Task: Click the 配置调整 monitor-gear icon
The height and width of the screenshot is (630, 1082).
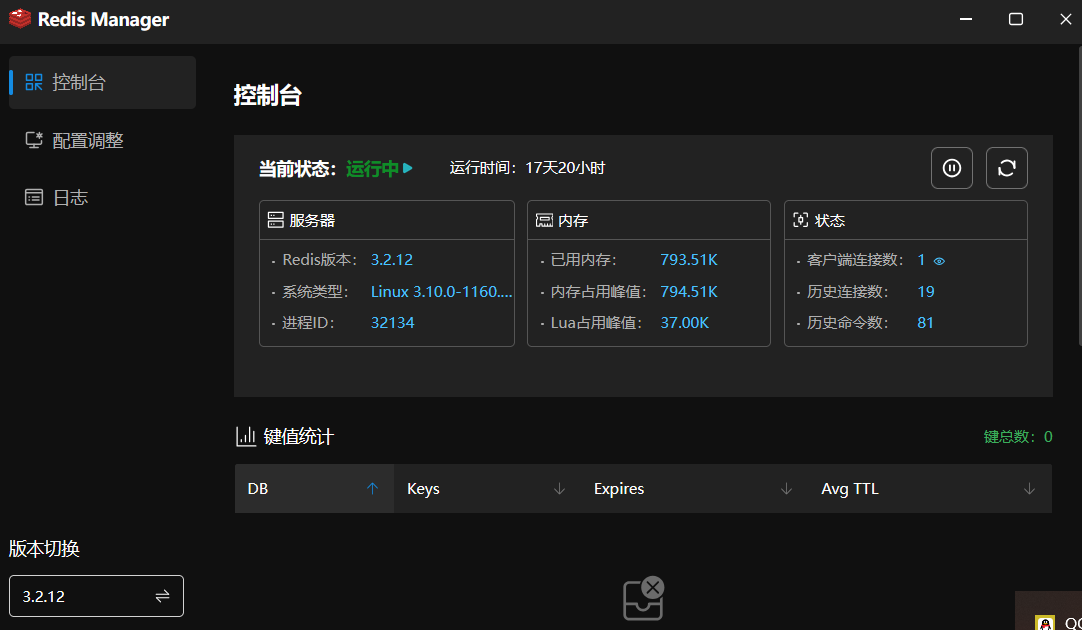Action: pyautogui.click(x=34, y=140)
